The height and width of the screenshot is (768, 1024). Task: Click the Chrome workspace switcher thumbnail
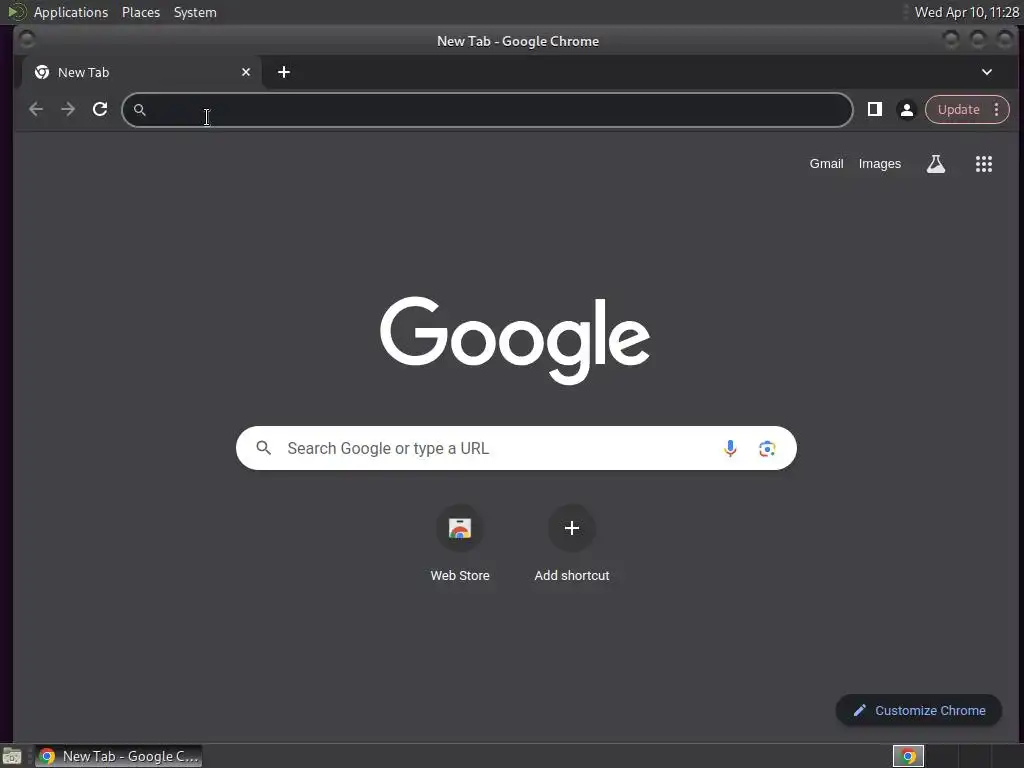908,756
